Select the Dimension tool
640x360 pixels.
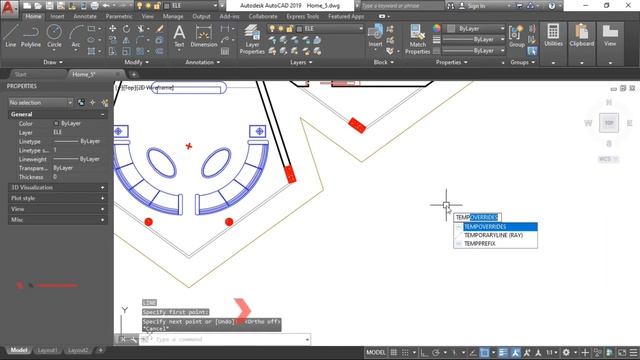(203, 36)
